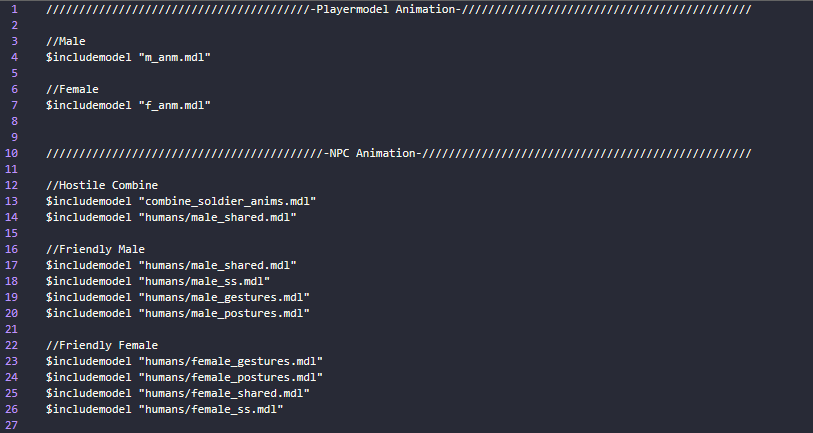Image resolution: width=813 pixels, height=433 pixels.
Task: Click the "combine_soldier_anims.mdl" string
Action: 225,201
